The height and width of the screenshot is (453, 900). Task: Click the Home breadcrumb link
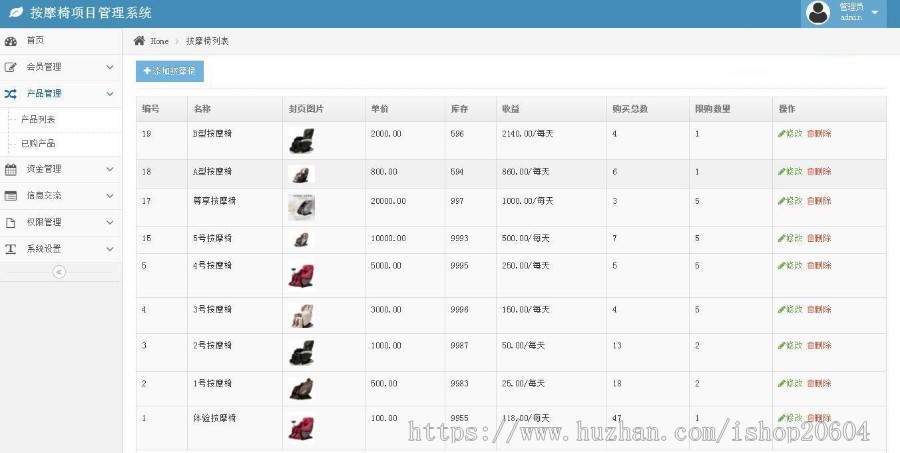pyautogui.click(x=160, y=41)
